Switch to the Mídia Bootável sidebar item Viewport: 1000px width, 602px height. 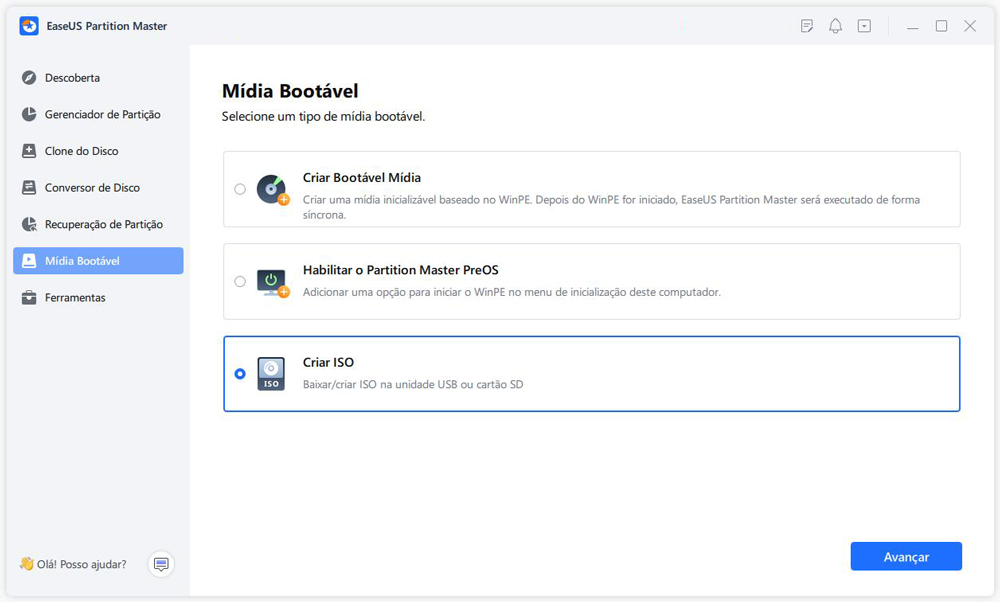coord(98,261)
